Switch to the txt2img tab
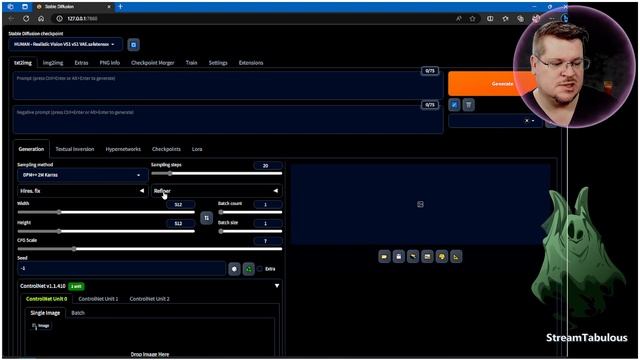The image size is (640, 360). [x=23, y=63]
